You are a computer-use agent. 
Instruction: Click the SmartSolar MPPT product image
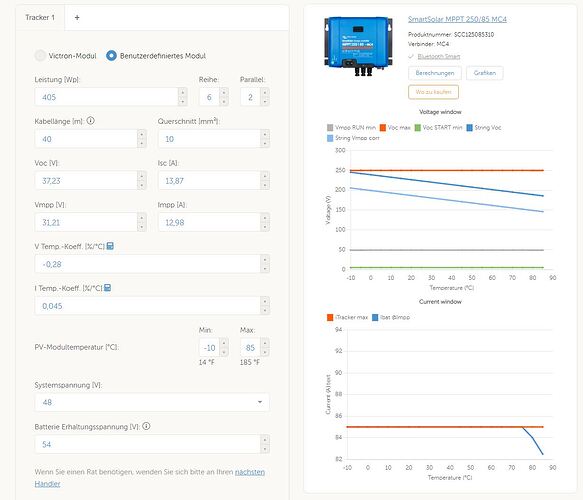(x=358, y=46)
